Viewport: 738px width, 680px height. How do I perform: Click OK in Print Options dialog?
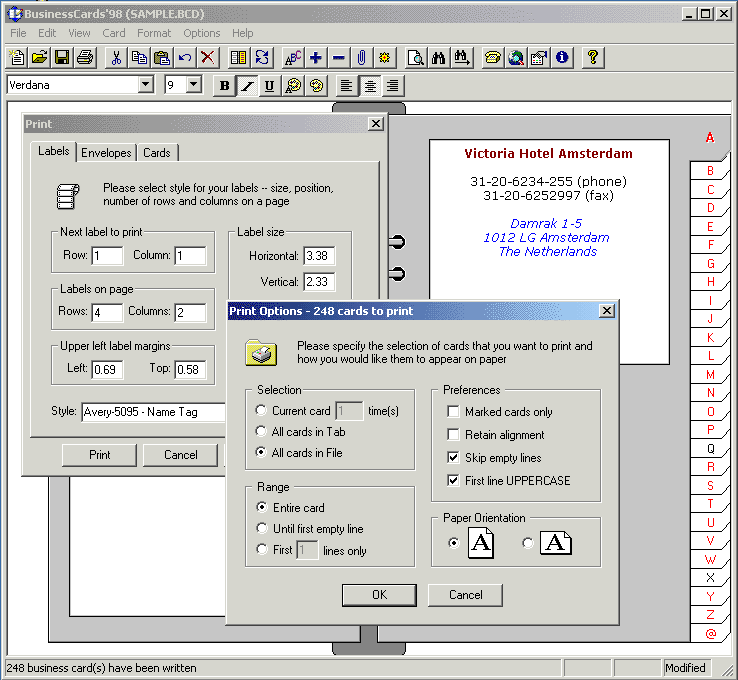click(x=379, y=595)
